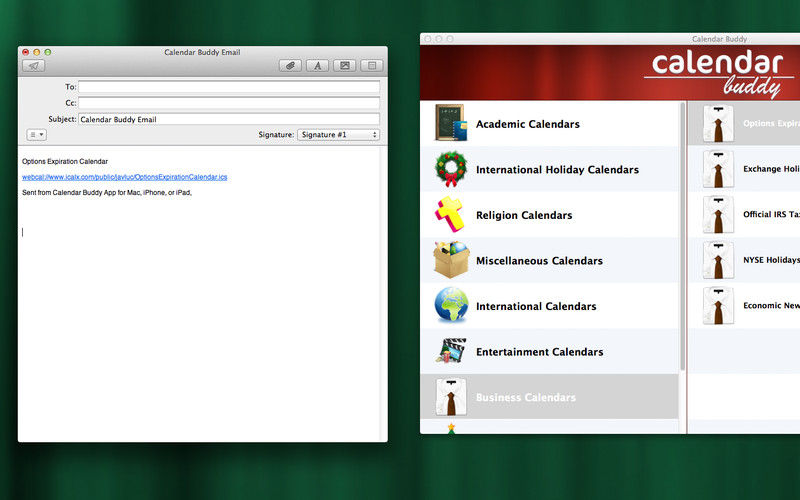The image size is (800, 500).
Task: Click into the Cc address field
Action: [x=229, y=103]
